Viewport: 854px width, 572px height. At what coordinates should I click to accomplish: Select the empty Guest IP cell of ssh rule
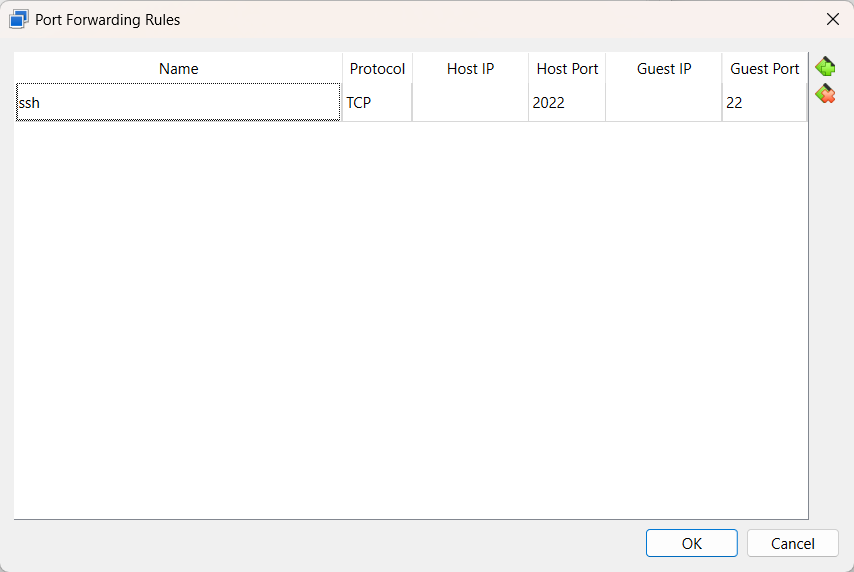[663, 102]
